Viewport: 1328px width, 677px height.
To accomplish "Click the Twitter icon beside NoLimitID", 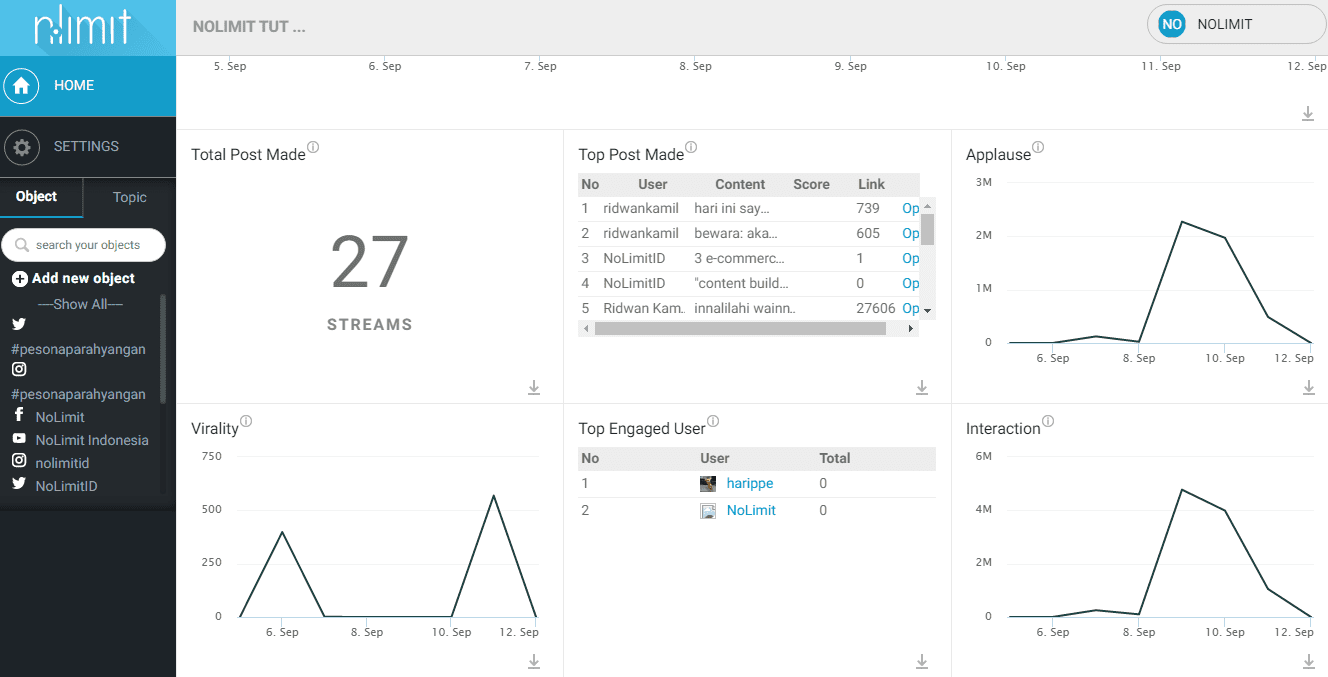I will pyautogui.click(x=19, y=483).
